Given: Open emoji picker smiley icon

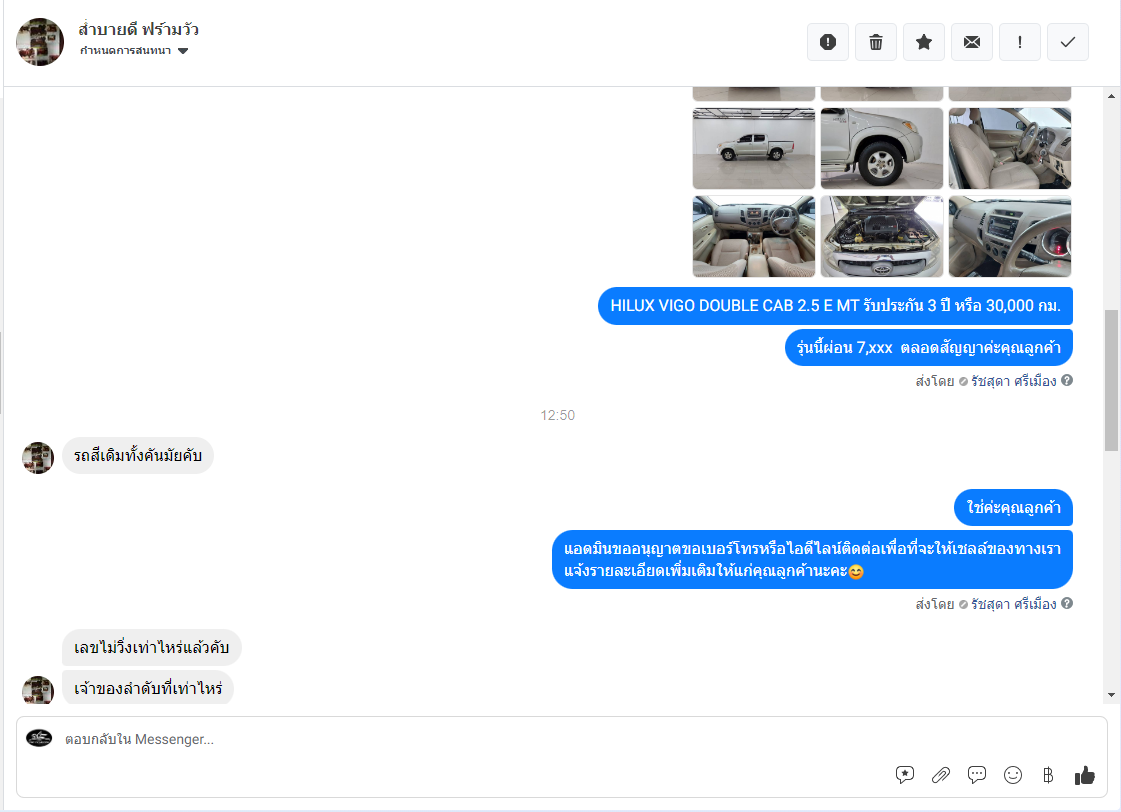Looking at the screenshot, I should click(1013, 775).
